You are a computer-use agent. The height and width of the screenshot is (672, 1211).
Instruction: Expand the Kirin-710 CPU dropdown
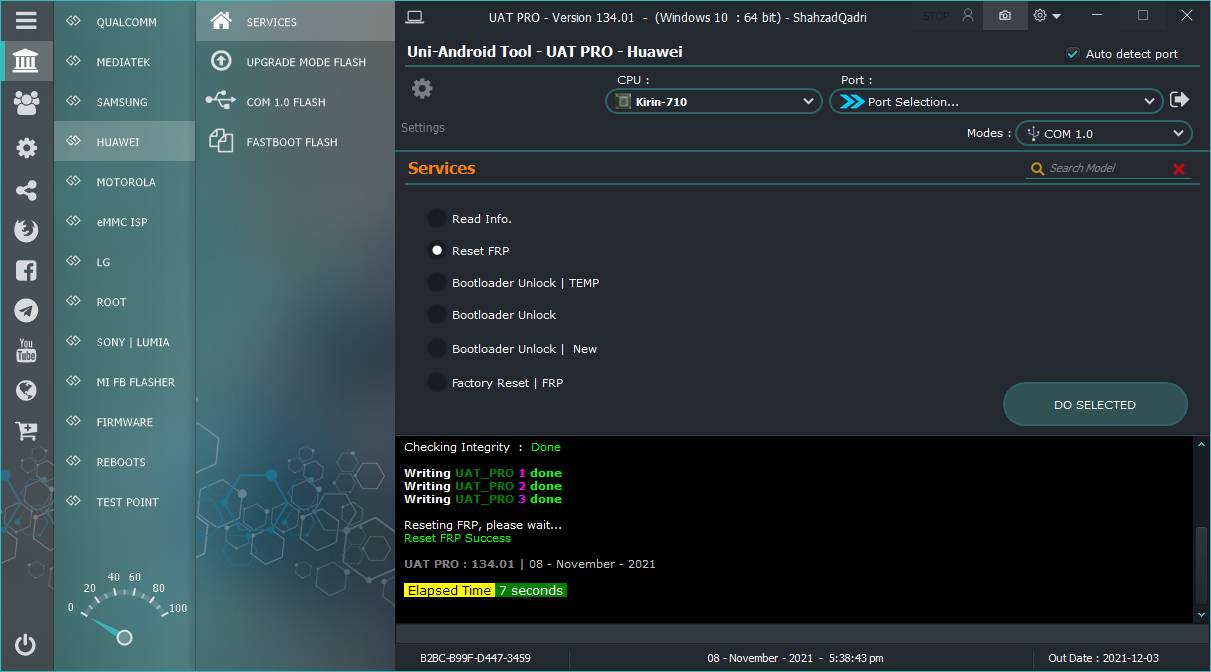click(714, 101)
